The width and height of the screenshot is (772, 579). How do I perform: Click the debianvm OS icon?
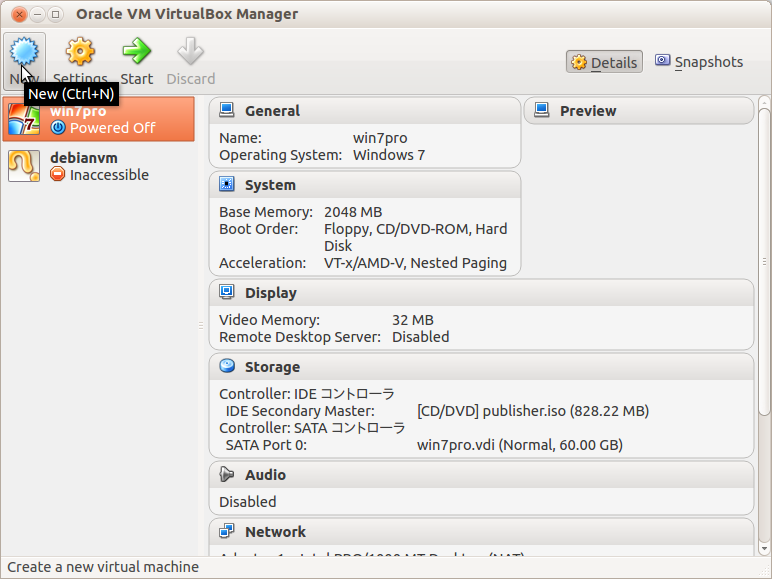pos(24,166)
